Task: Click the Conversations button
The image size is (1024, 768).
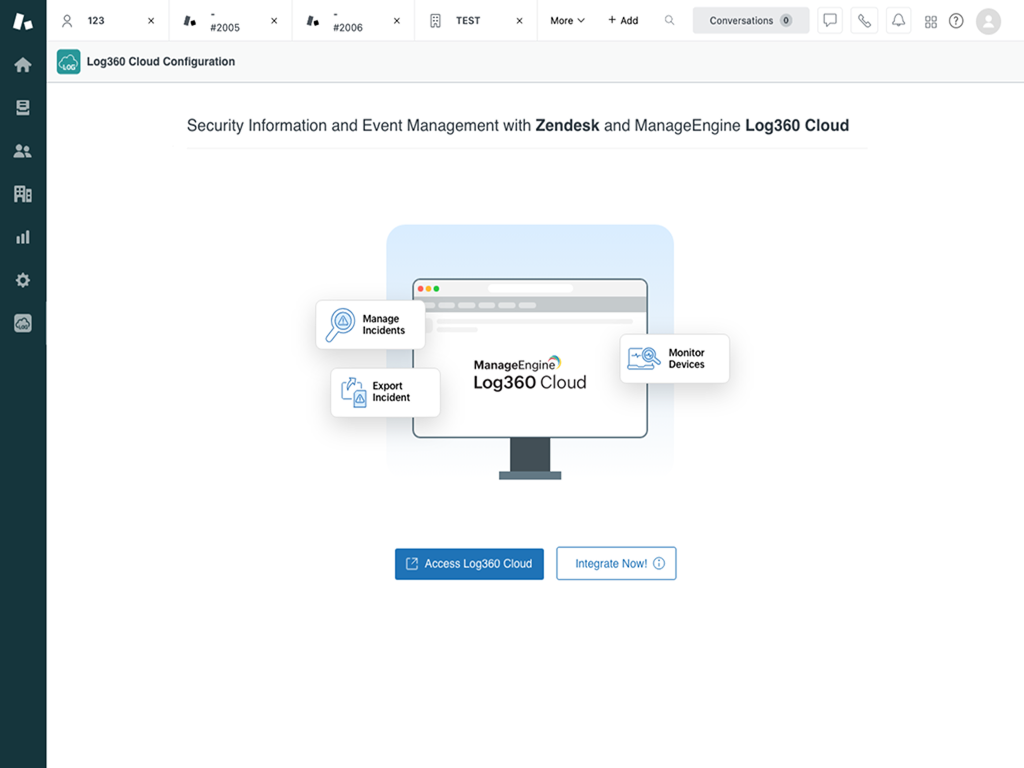Action: 750,21
